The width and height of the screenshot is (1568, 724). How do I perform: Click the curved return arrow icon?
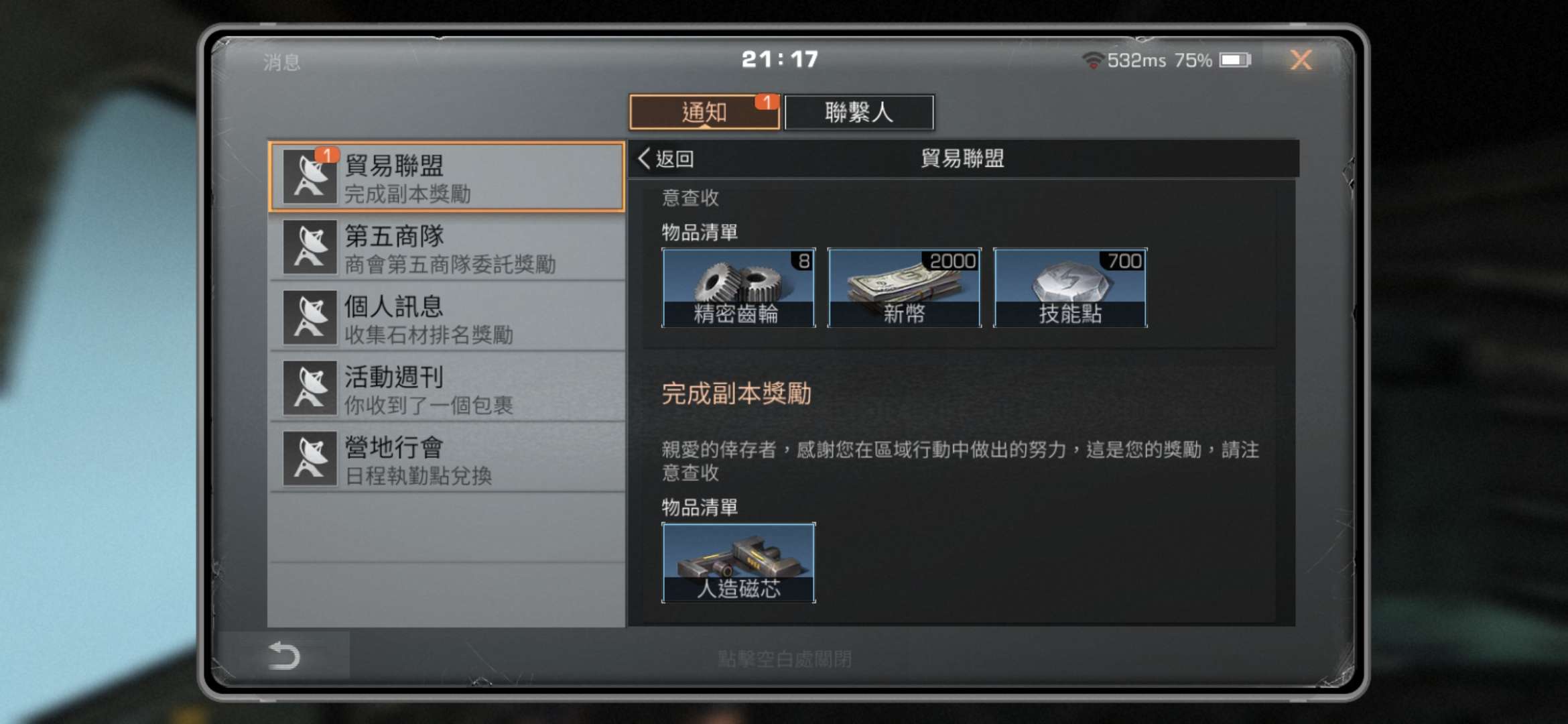[284, 656]
